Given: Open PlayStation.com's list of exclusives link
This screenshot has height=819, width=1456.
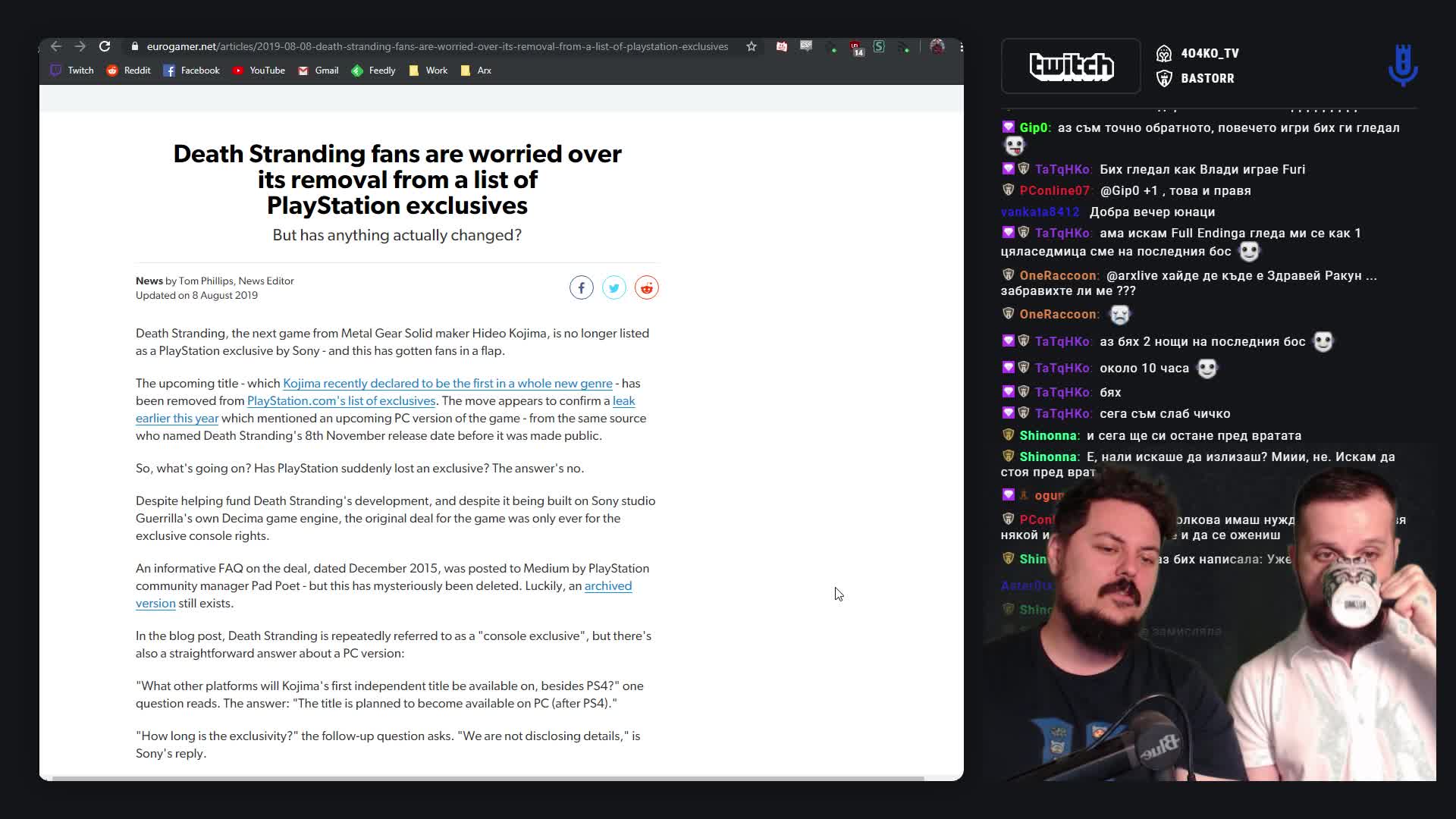Looking at the screenshot, I should tap(341, 400).
